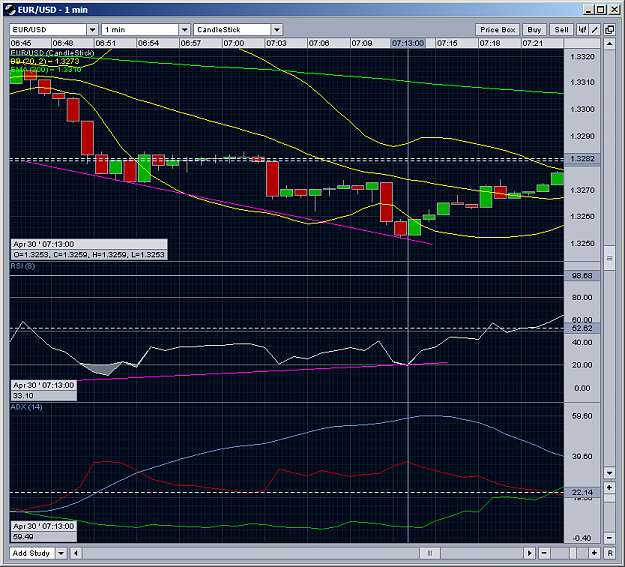Click the vertical zoom out minus button
Image resolution: width=625 pixels, height=567 pixels.
609,538
